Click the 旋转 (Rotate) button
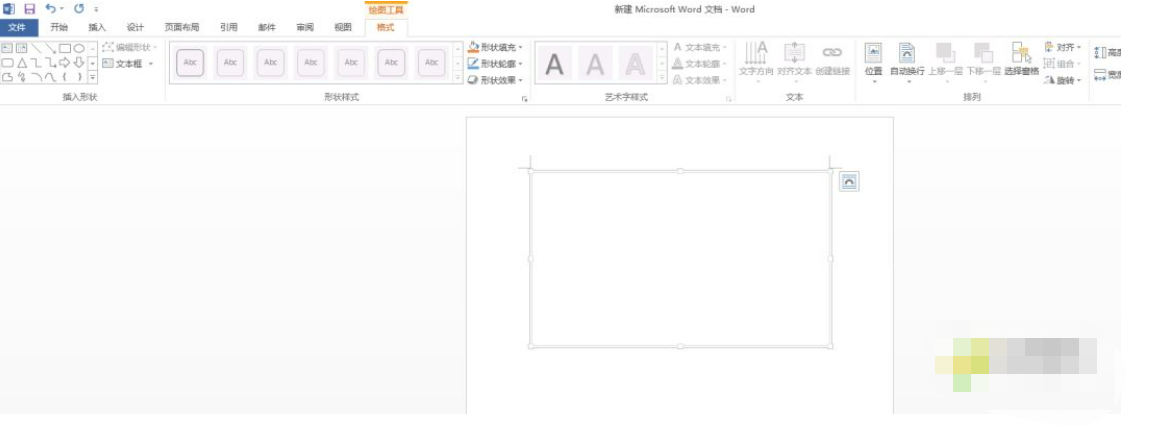 pos(1063,80)
